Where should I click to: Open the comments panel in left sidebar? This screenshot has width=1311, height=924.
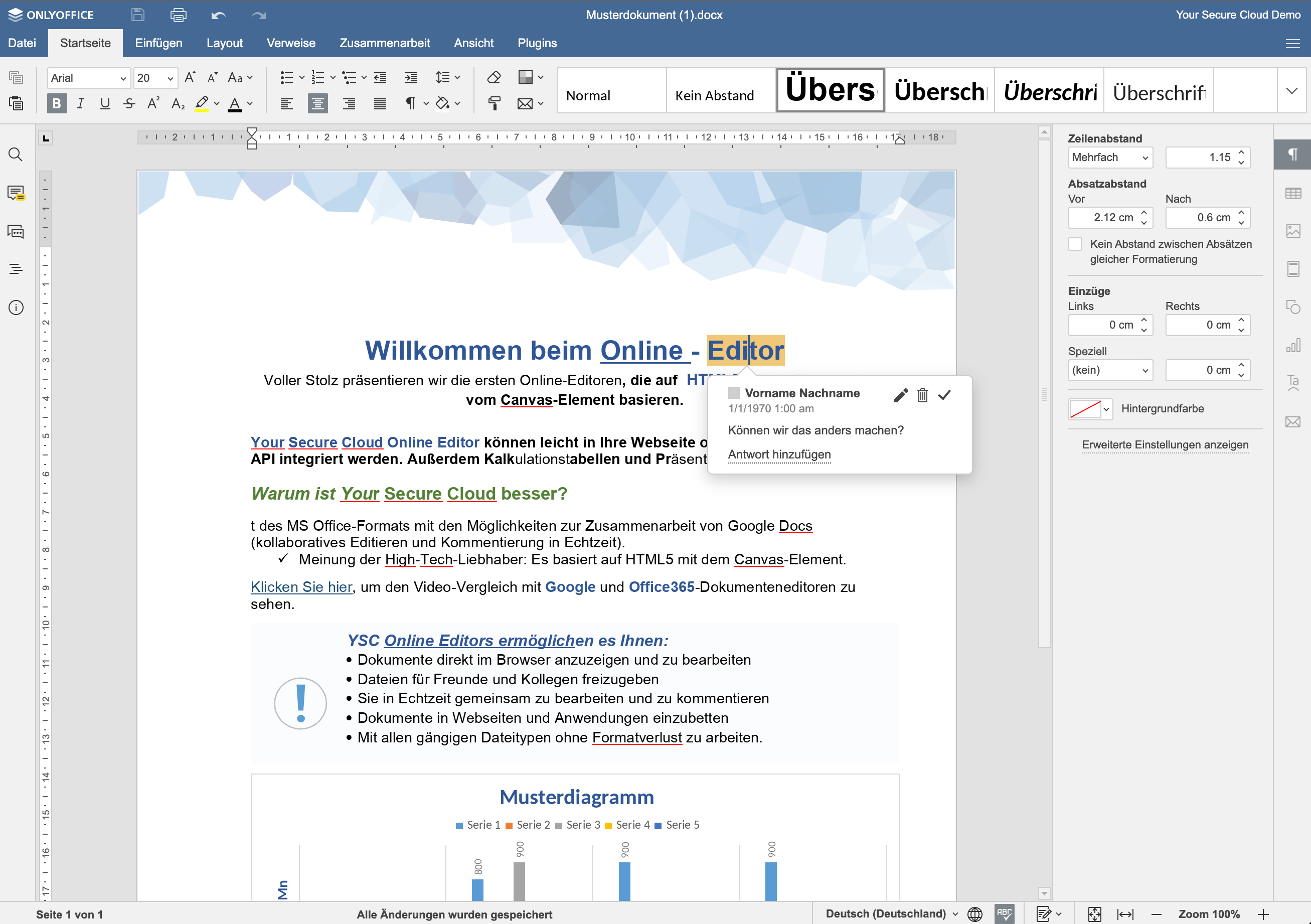tap(16, 193)
